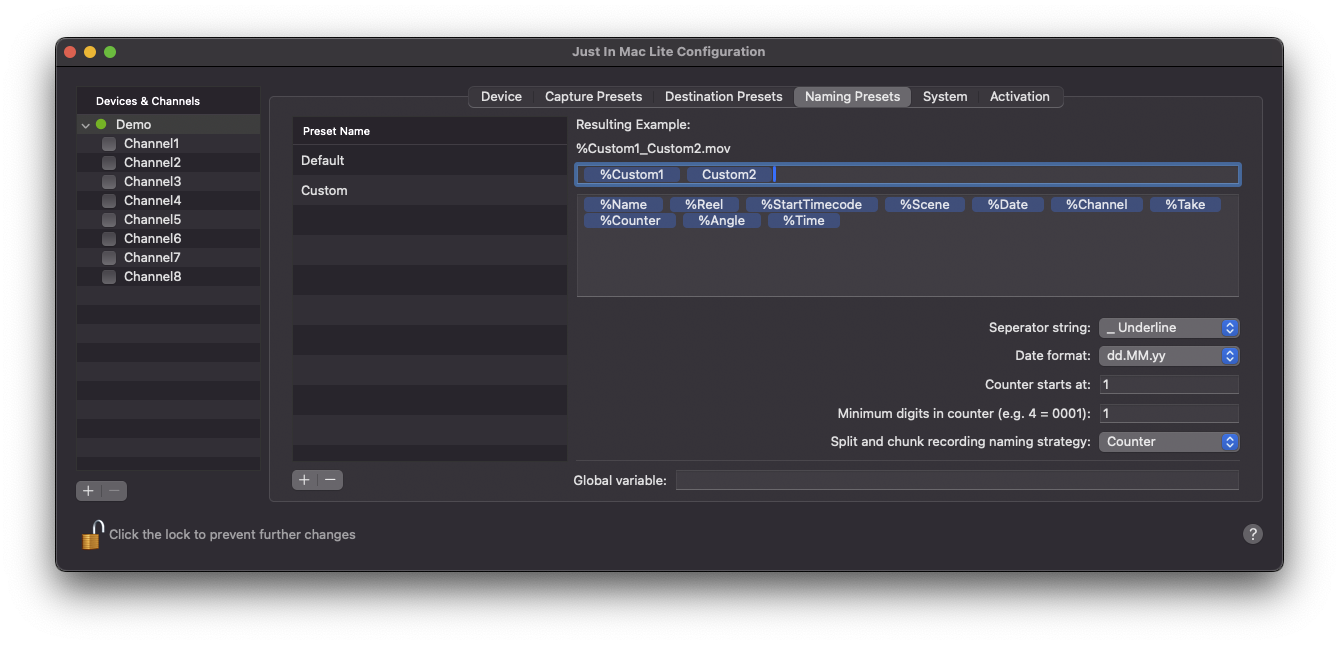Select the Demo device name
The width and height of the screenshot is (1339, 645).
pos(133,125)
